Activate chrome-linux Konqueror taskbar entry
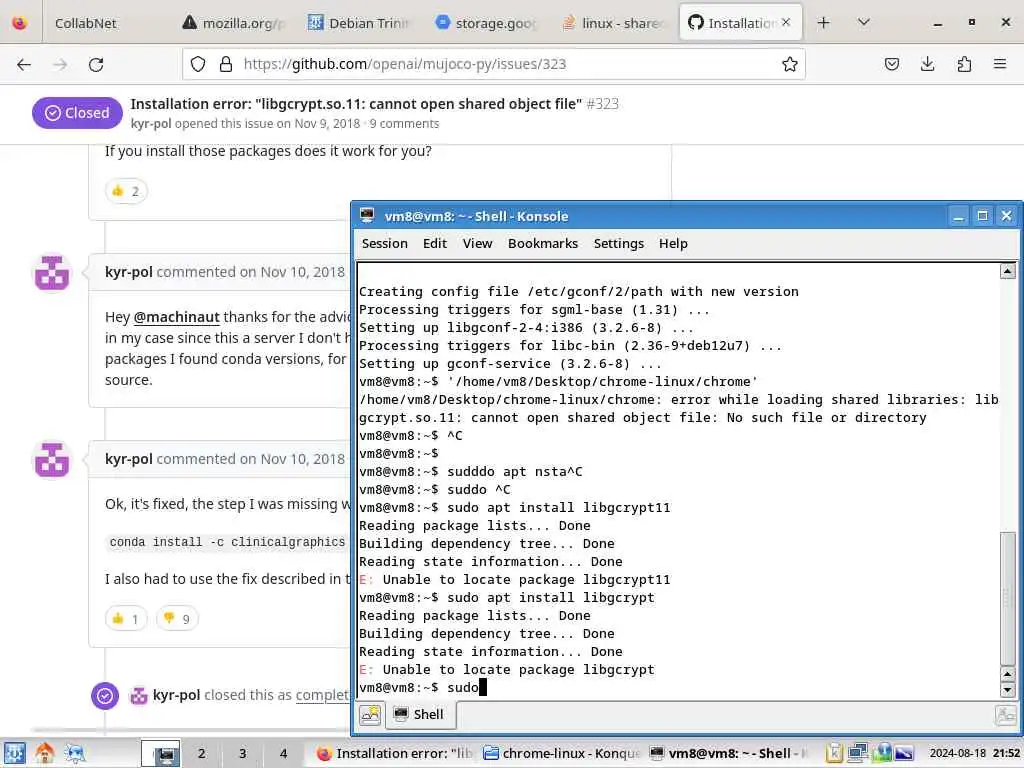The width and height of the screenshot is (1024, 768). tap(562, 754)
